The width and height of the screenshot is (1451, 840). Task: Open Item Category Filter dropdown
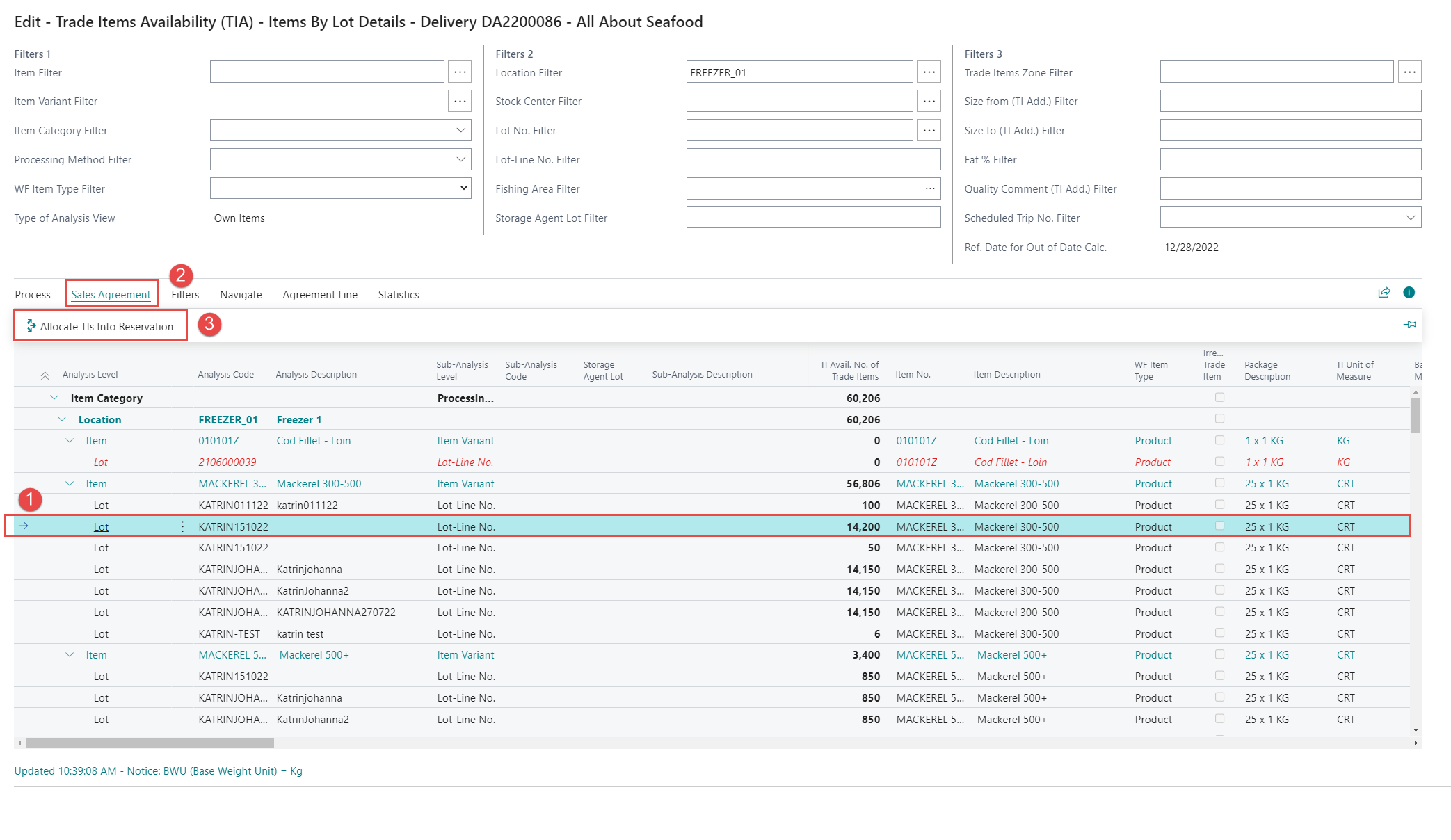(460, 130)
